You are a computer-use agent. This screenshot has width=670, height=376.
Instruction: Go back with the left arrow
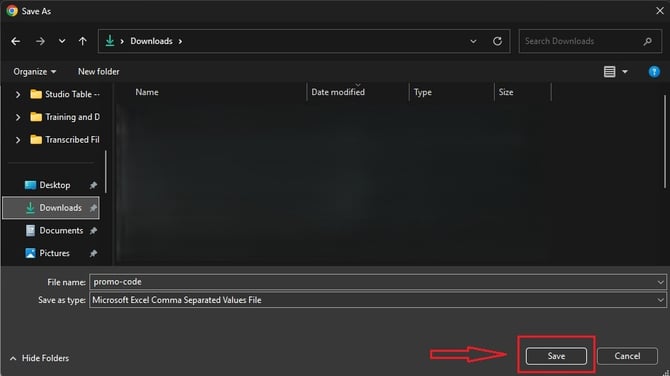click(x=16, y=41)
